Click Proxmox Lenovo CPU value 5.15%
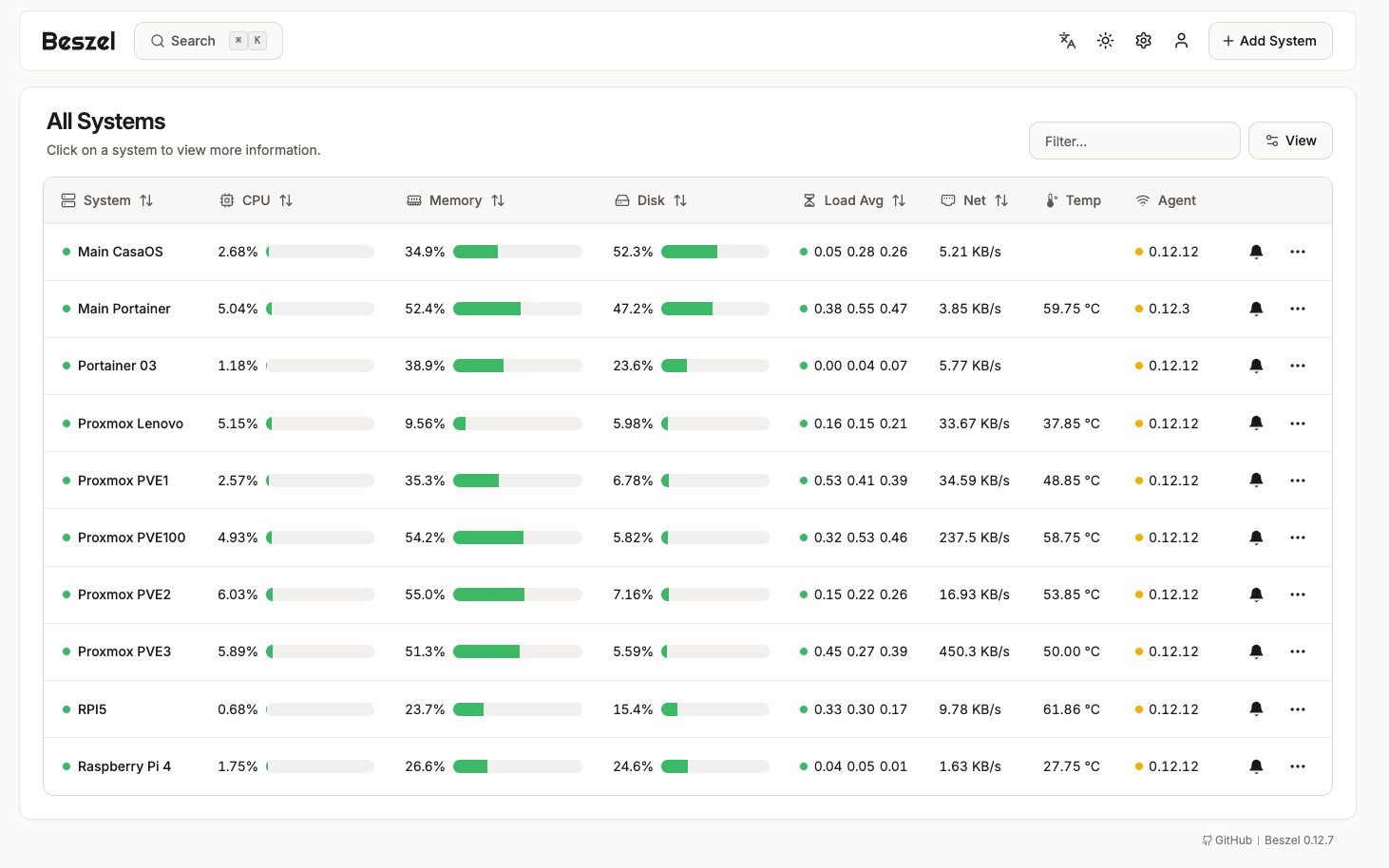 [x=238, y=424]
